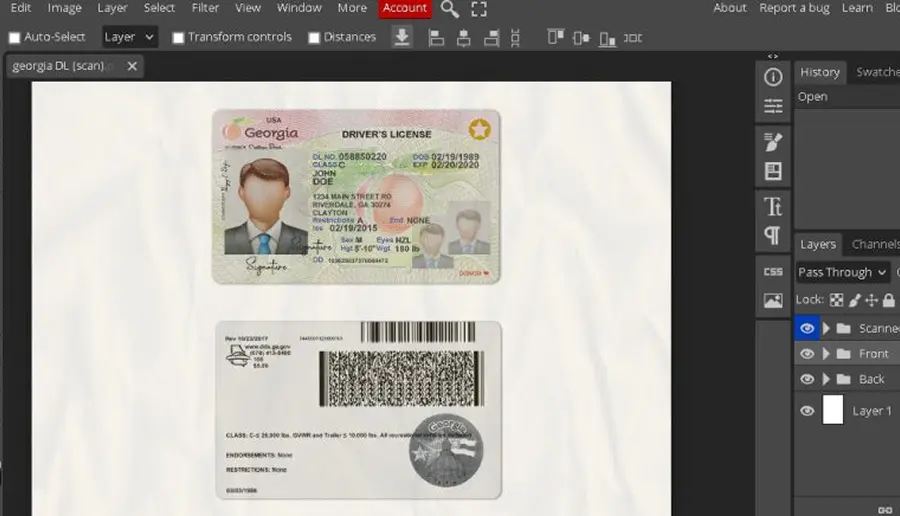Switch to the Channels tab
Viewport: 900px width, 516px height.
pyautogui.click(x=875, y=245)
